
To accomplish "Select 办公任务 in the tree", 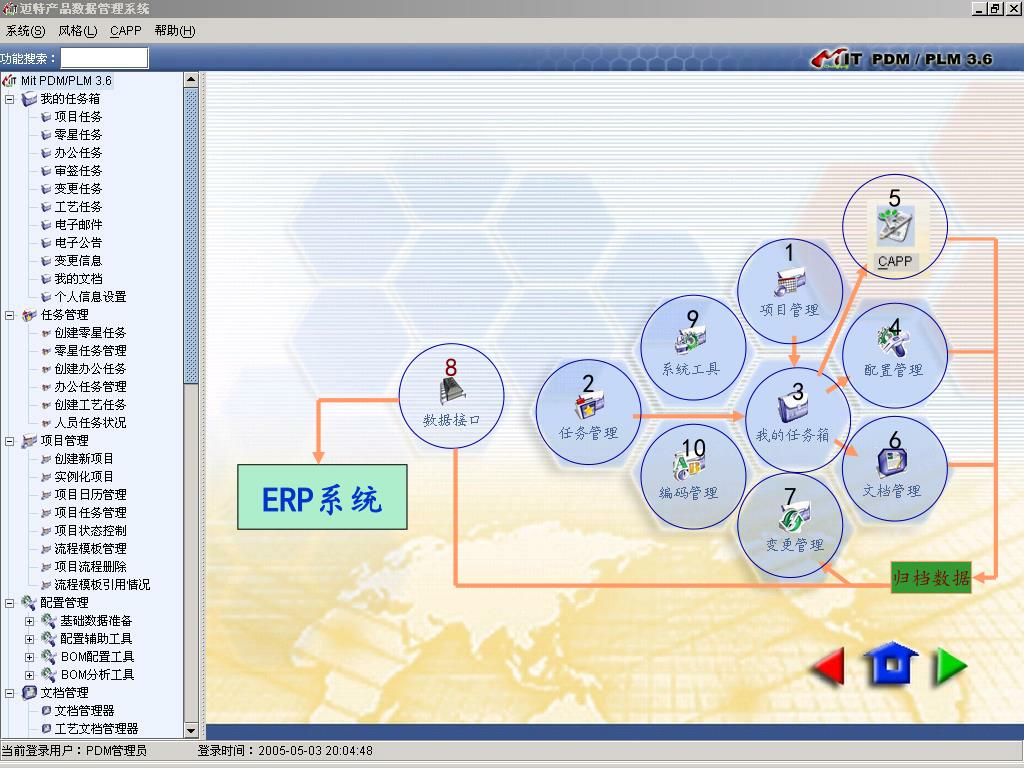I will (x=78, y=153).
